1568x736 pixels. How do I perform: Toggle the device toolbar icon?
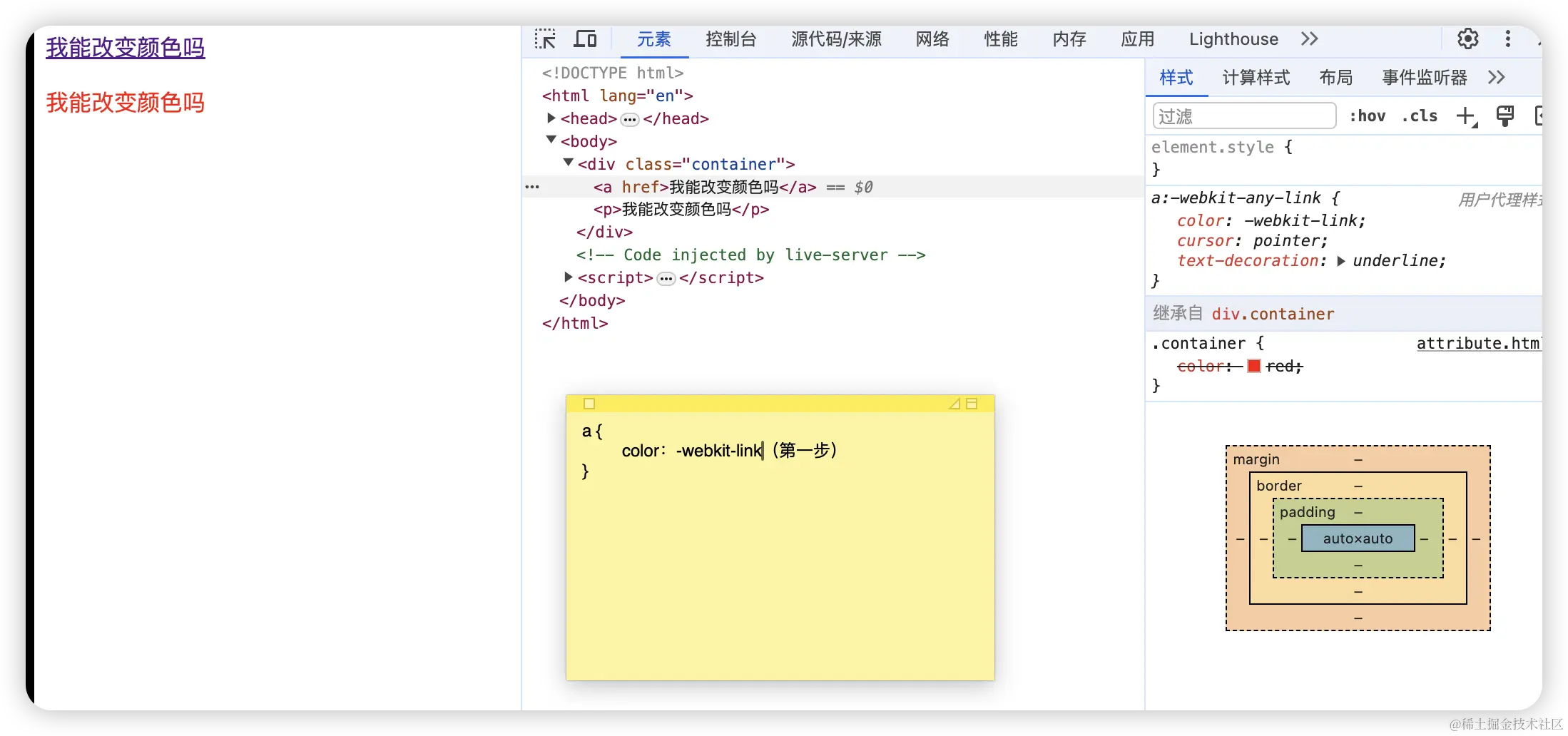coord(585,39)
